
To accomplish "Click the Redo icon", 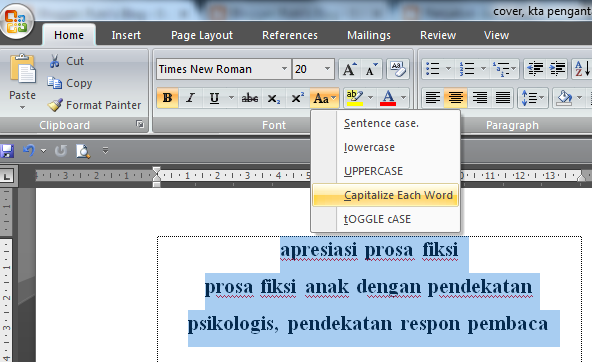I will point(60,151).
